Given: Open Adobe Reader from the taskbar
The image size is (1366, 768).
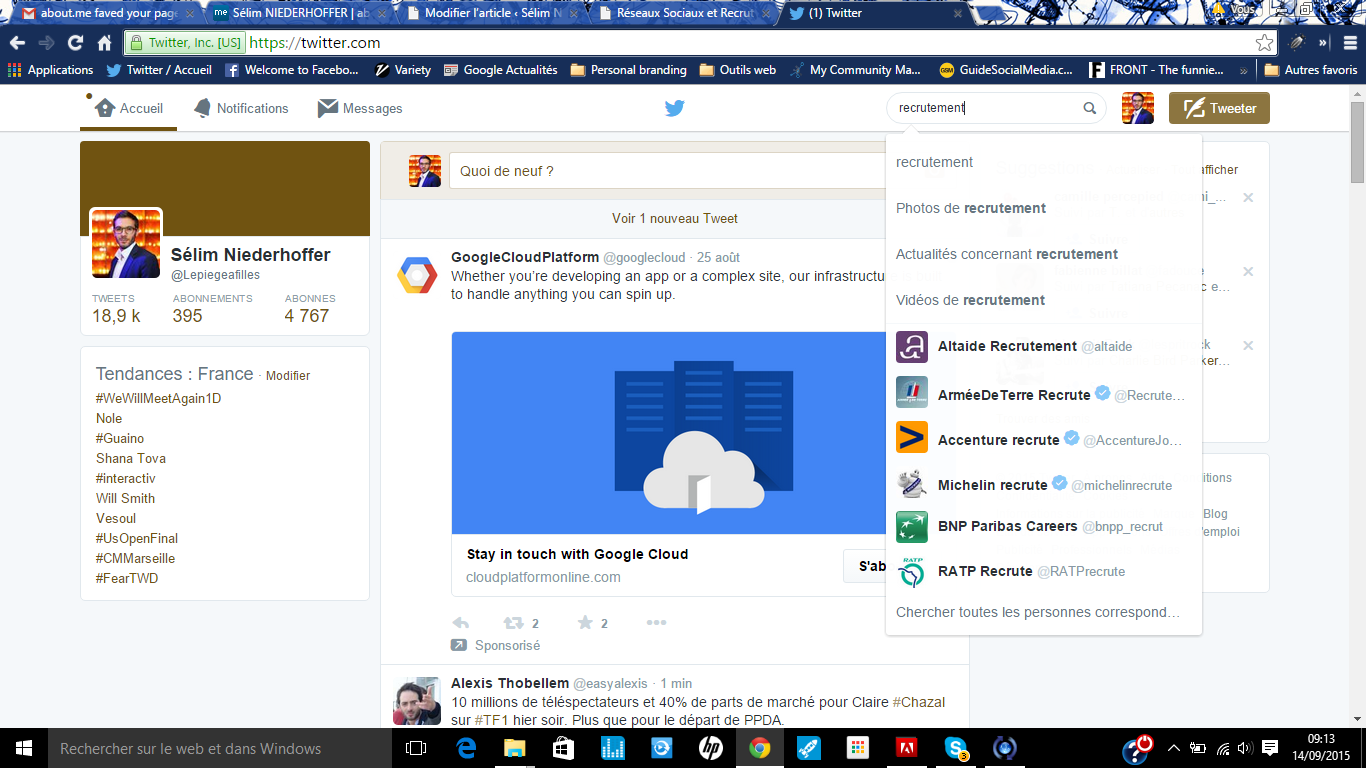Looking at the screenshot, I should coord(906,748).
